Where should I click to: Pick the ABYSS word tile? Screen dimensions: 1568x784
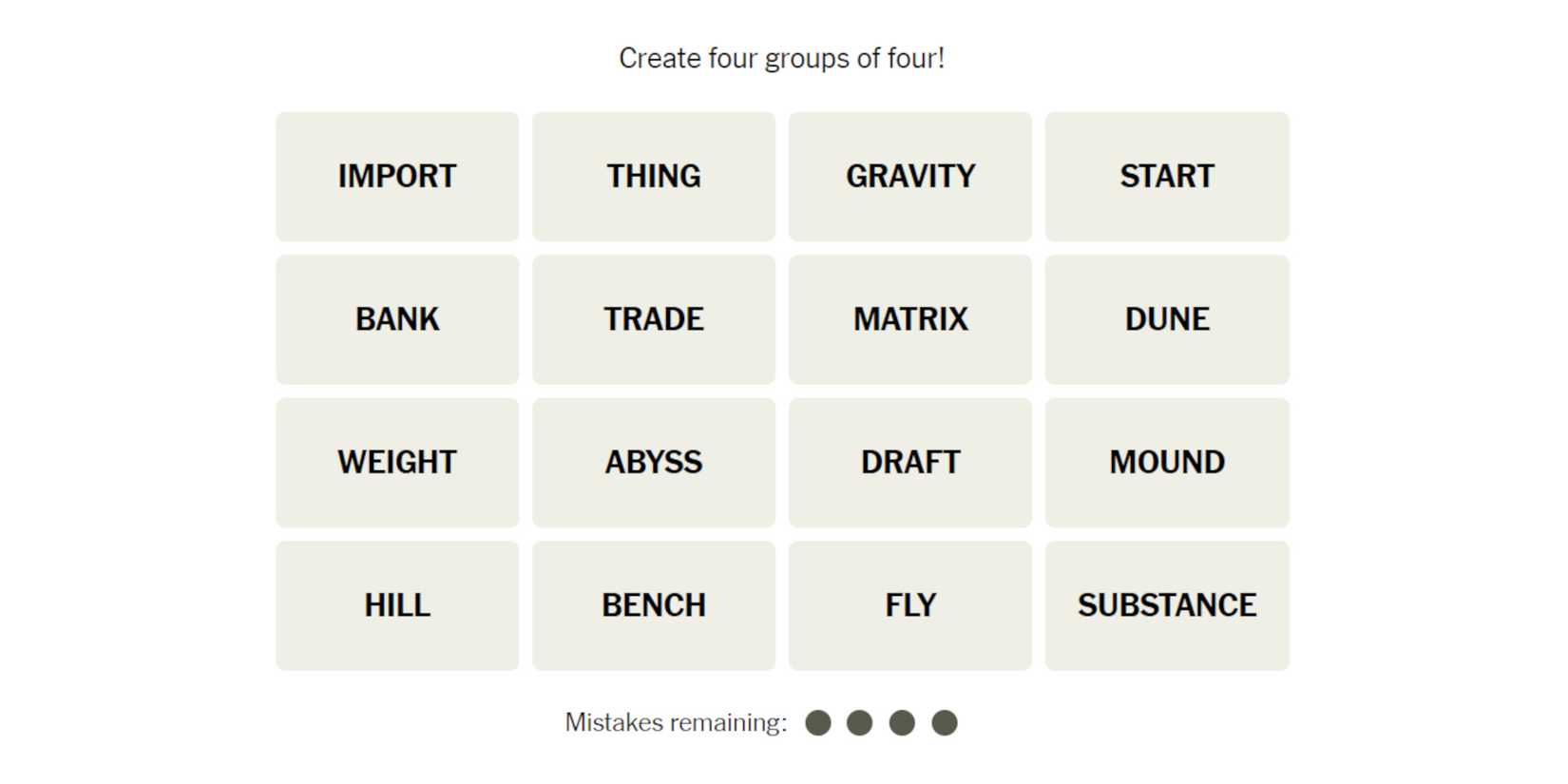pyautogui.click(x=654, y=463)
